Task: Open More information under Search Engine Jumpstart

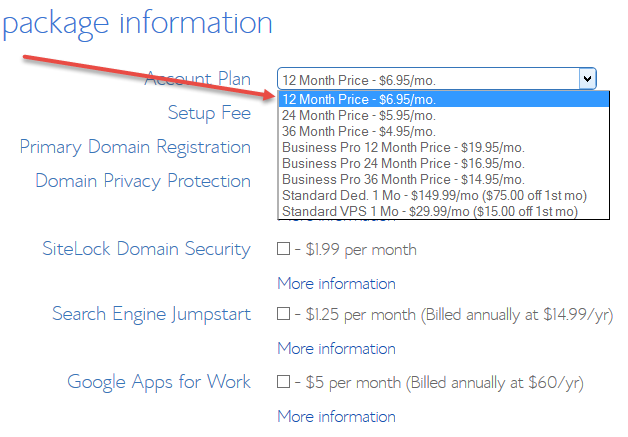Action: [336, 348]
